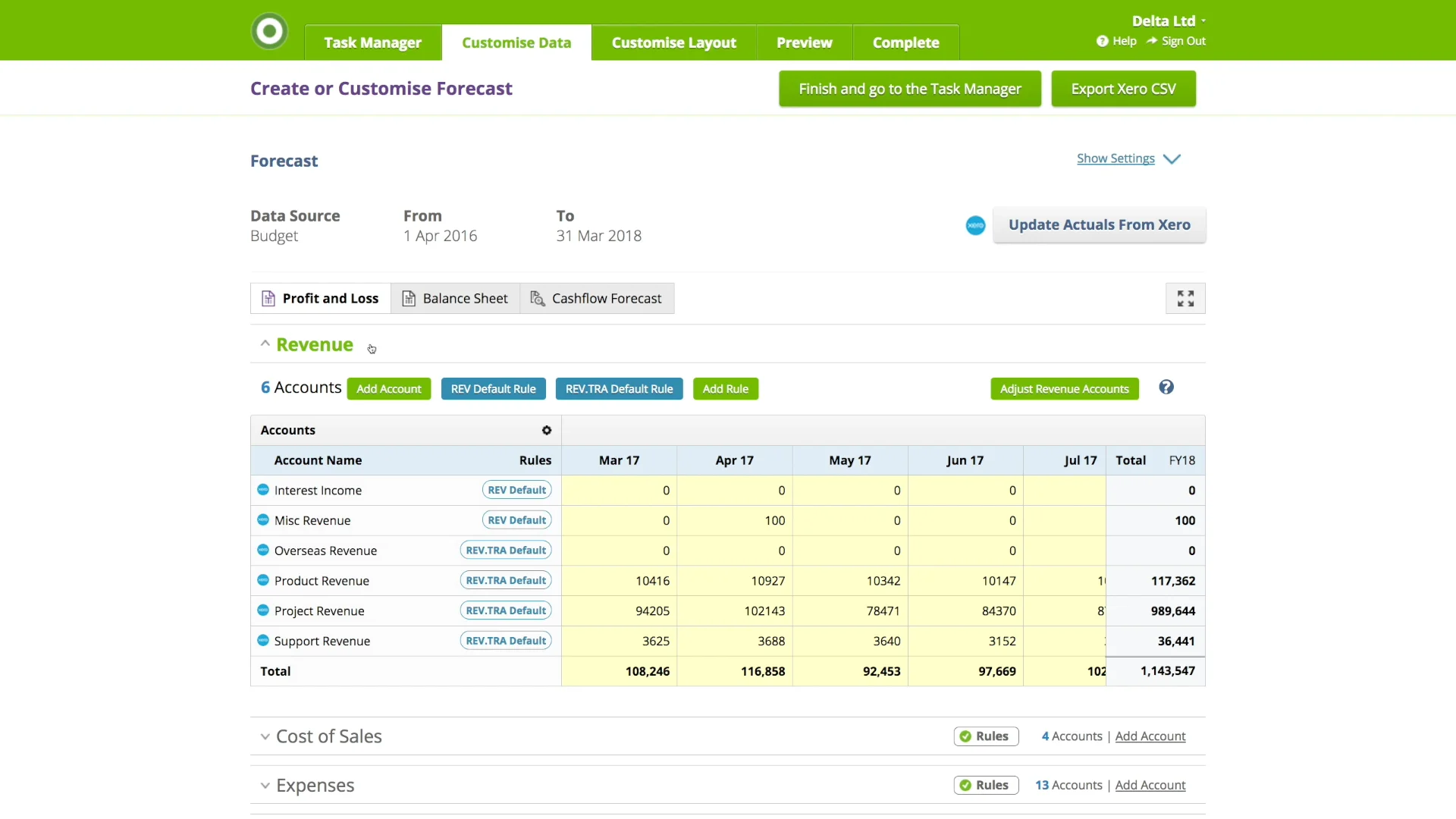This screenshot has width=1456, height=819.
Task: Click the REV.TRA Default Rule blue button
Action: coord(619,389)
